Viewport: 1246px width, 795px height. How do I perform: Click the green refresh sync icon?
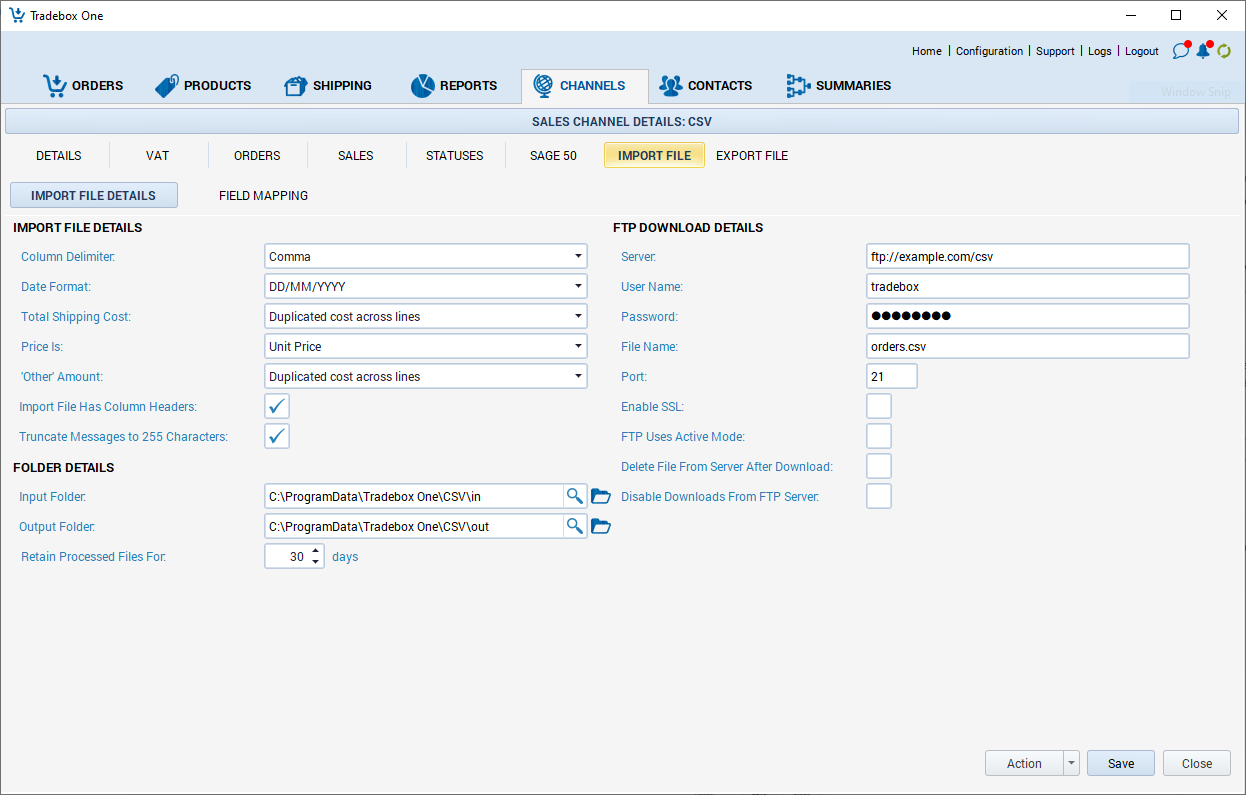pos(1224,51)
